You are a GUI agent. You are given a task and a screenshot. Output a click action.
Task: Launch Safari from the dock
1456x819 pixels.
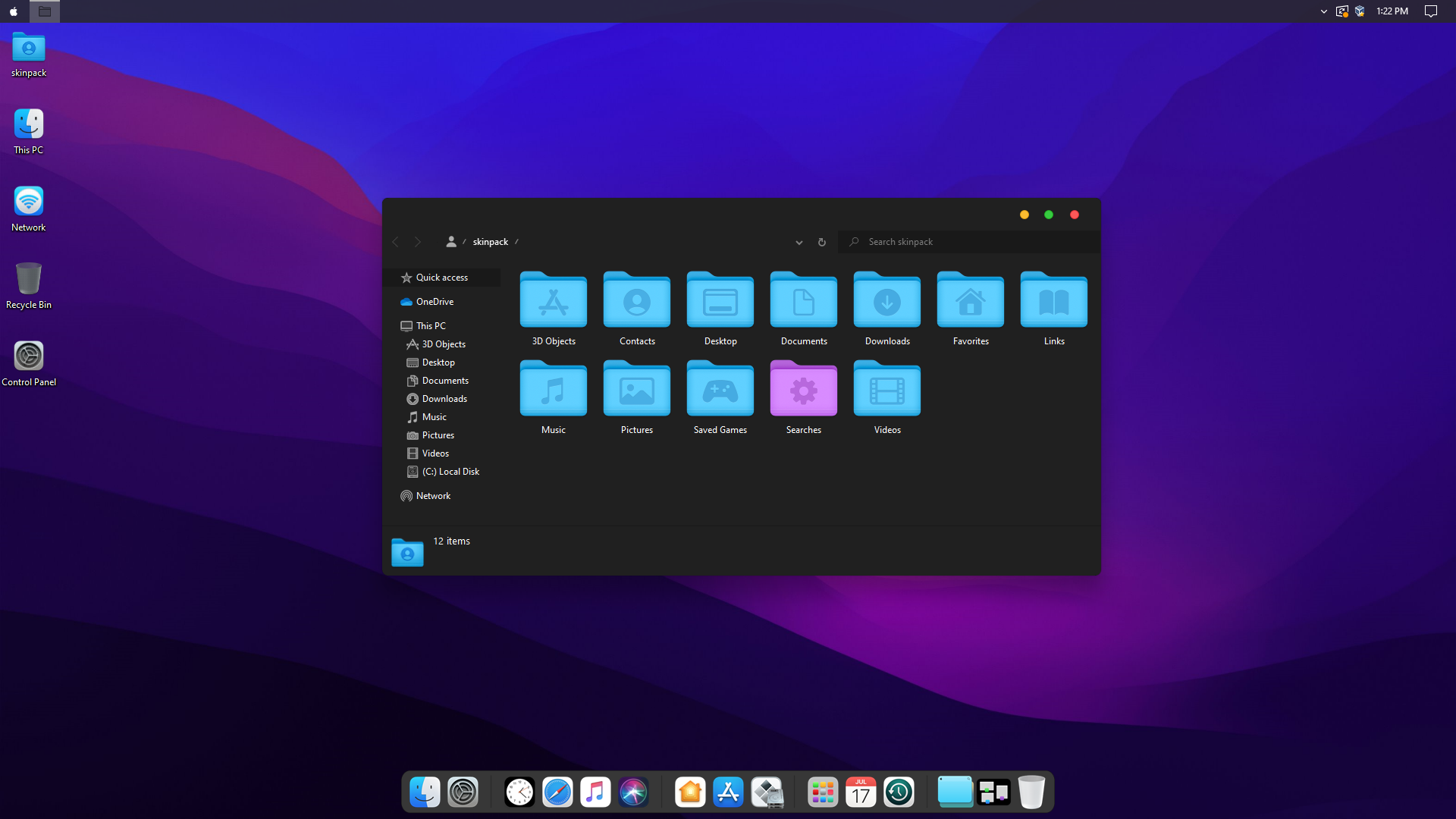pos(557,792)
